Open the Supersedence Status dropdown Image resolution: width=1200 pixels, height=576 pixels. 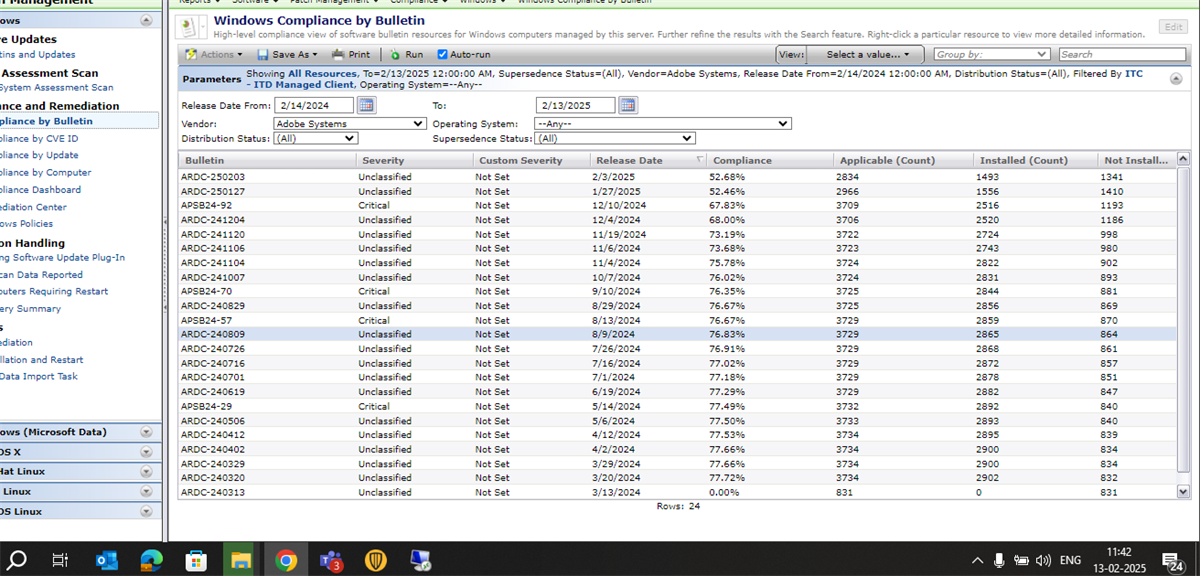pyautogui.click(x=615, y=138)
